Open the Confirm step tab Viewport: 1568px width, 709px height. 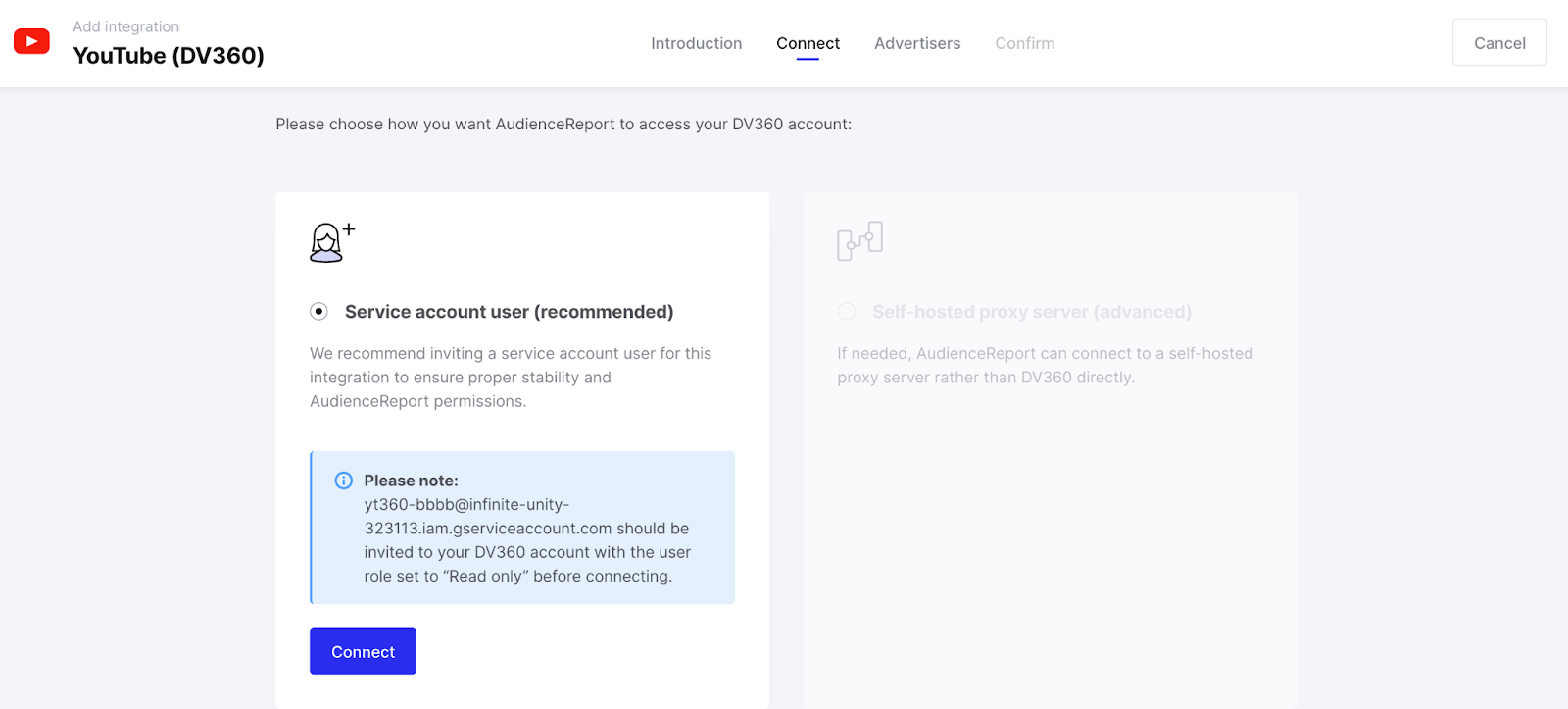click(1025, 43)
